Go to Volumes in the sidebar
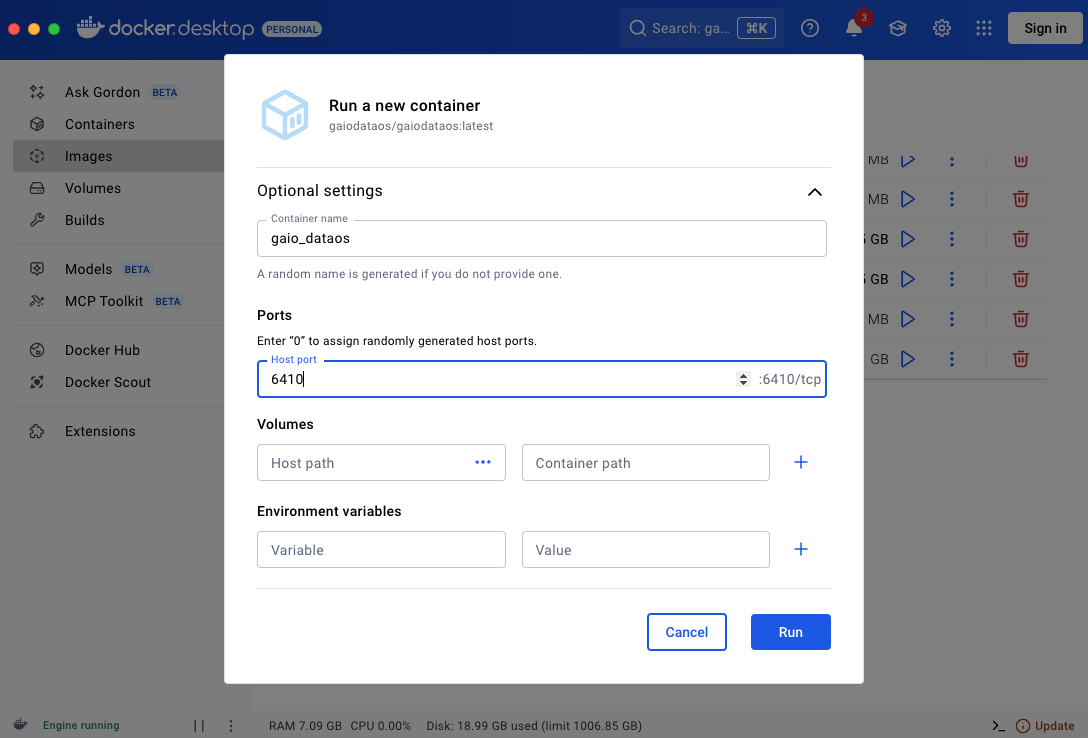The image size is (1088, 738). [92, 188]
